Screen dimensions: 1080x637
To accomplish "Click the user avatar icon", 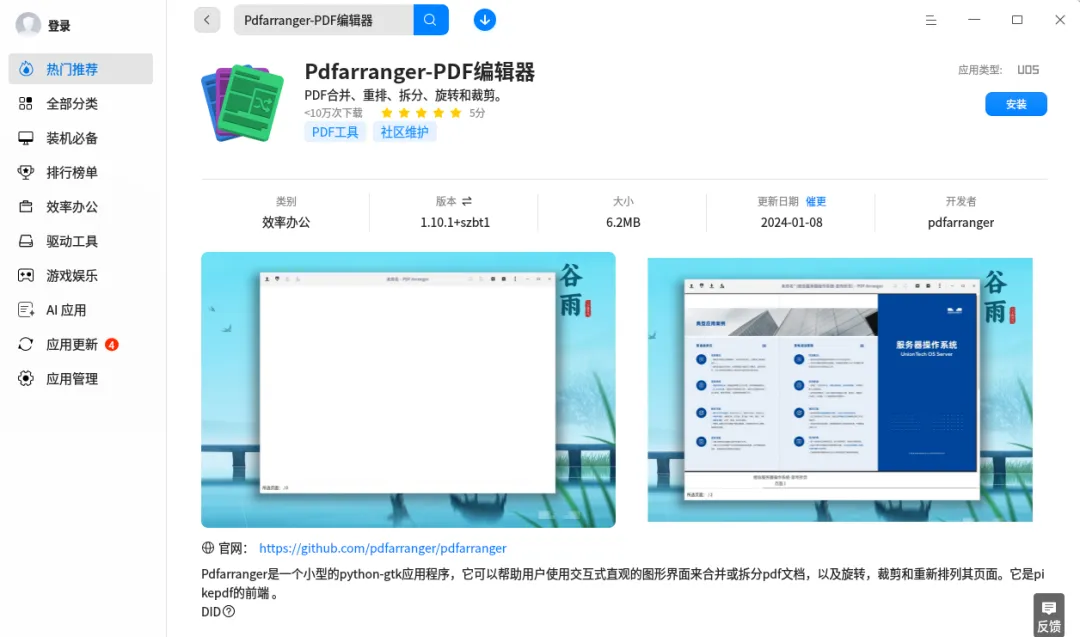I will coord(28,25).
